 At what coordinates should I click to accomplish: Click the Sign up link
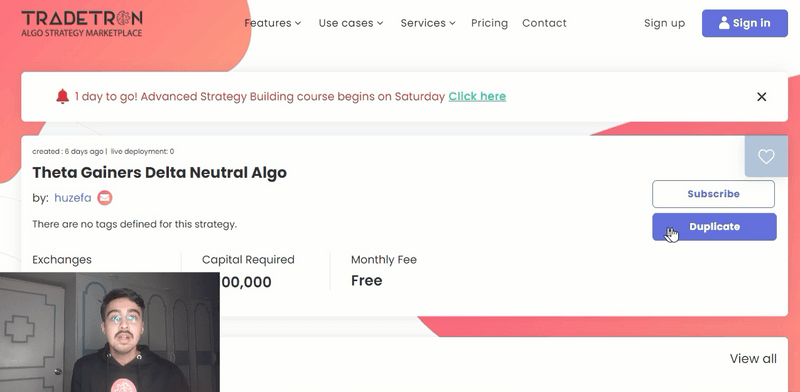click(664, 23)
